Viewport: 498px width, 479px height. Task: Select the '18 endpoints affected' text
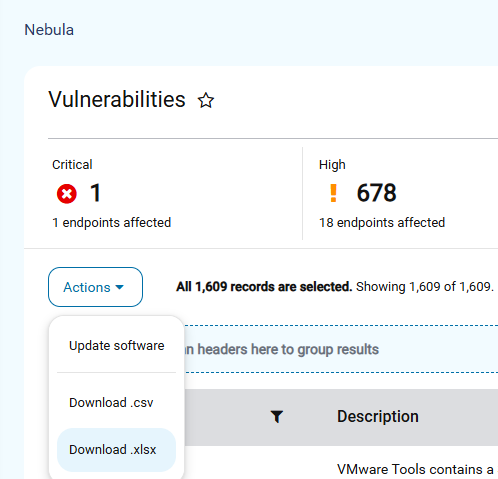point(382,223)
